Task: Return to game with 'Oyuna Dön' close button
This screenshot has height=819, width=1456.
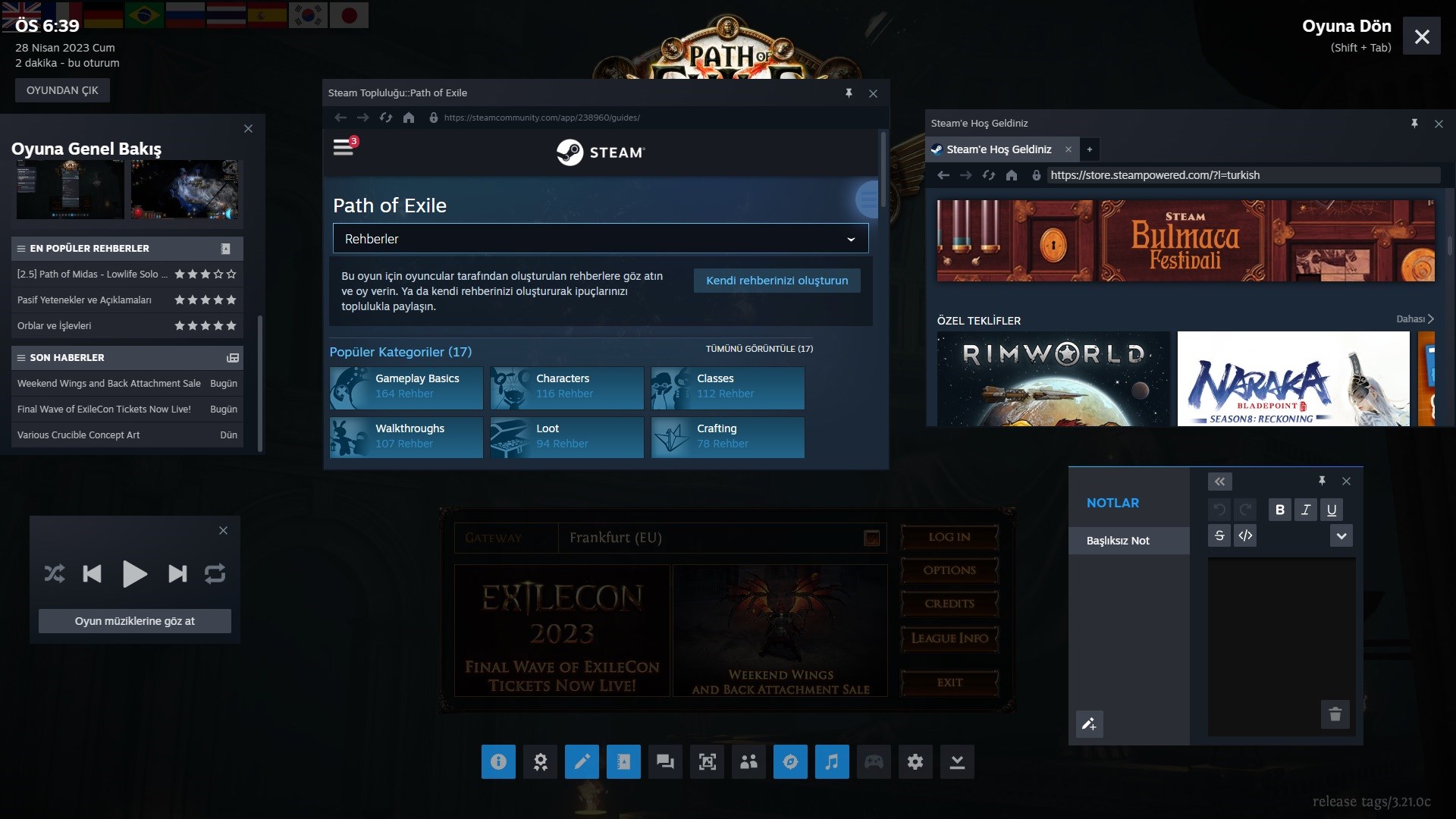Action: click(x=1422, y=36)
